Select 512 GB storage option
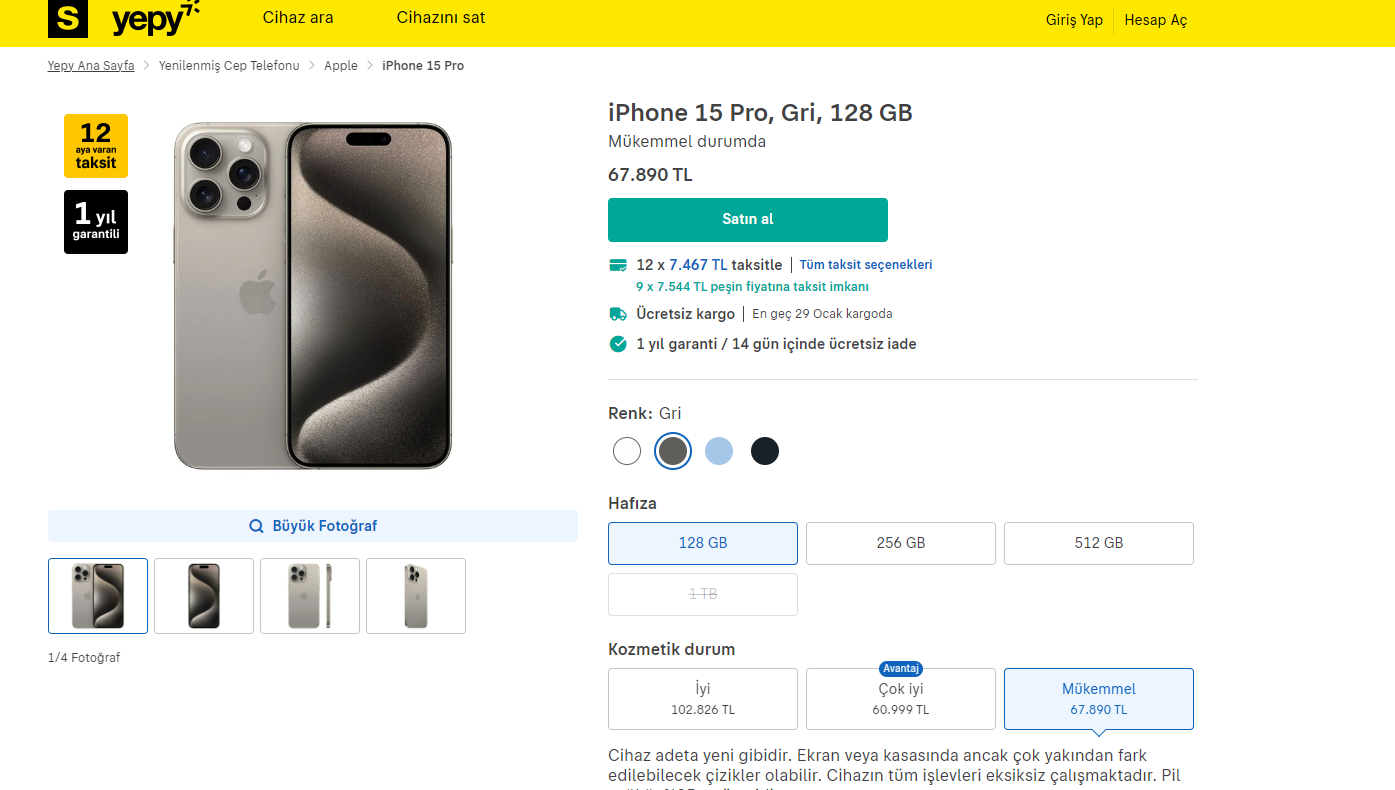 pyautogui.click(x=1099, y=543)
